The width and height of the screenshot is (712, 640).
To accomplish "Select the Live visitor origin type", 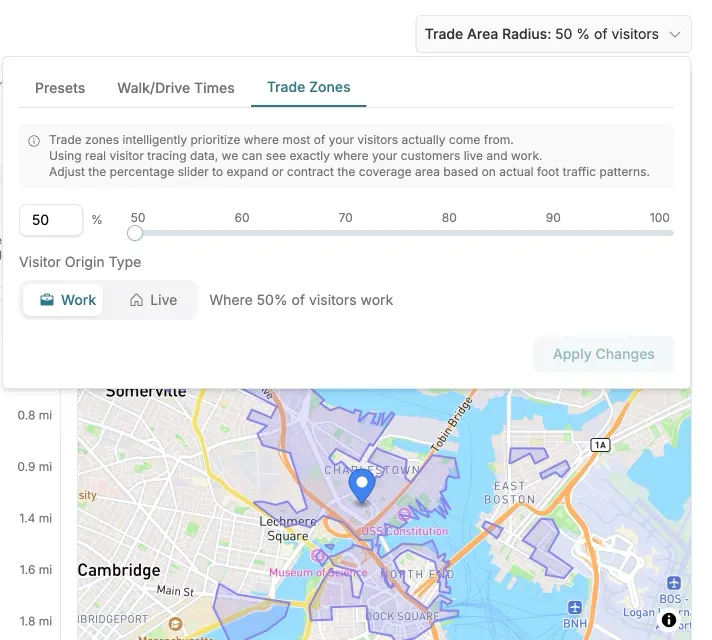I will tap(153, 300).
